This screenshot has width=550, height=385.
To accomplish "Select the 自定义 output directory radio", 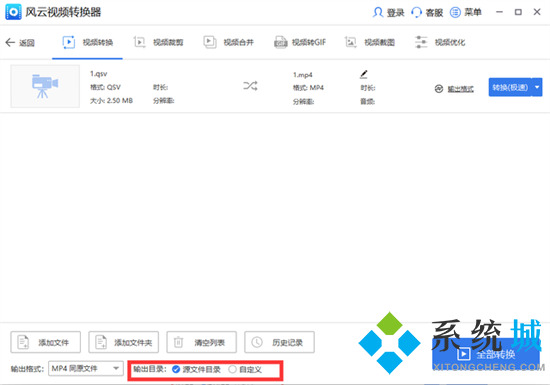I will click(232, 369).
